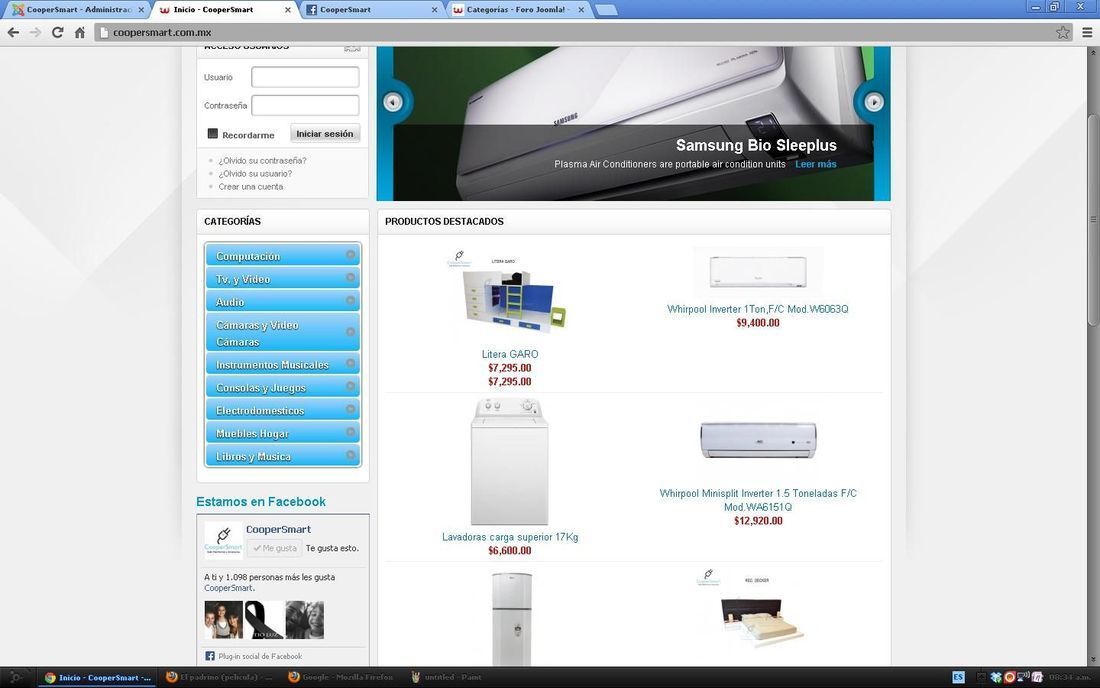The width and height of the screenshot is (1100, 688).
Task: Open El padrino Firefox window from taskbar
Action: click(219, 677)
